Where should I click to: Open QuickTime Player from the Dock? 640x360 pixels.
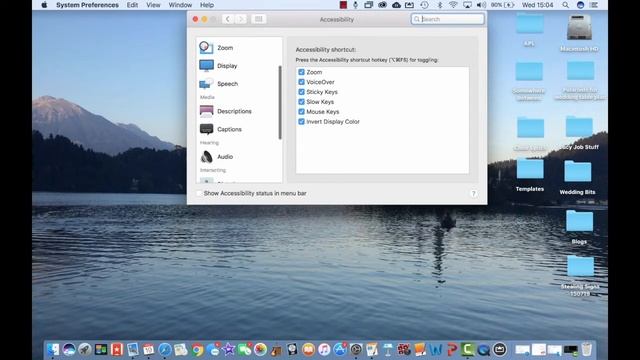tap(484, 349)
